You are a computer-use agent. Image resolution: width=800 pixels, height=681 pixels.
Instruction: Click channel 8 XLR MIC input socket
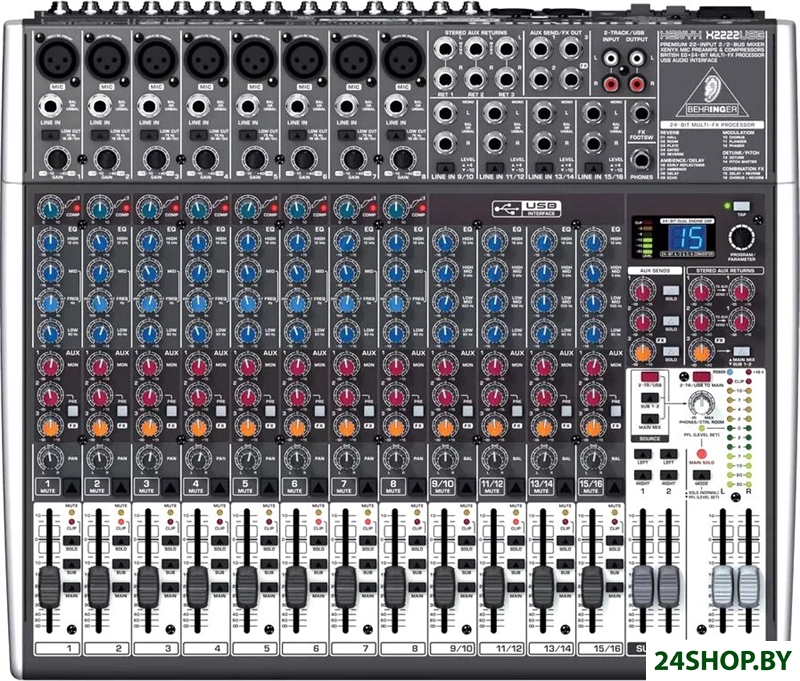[x=403, y=59]
